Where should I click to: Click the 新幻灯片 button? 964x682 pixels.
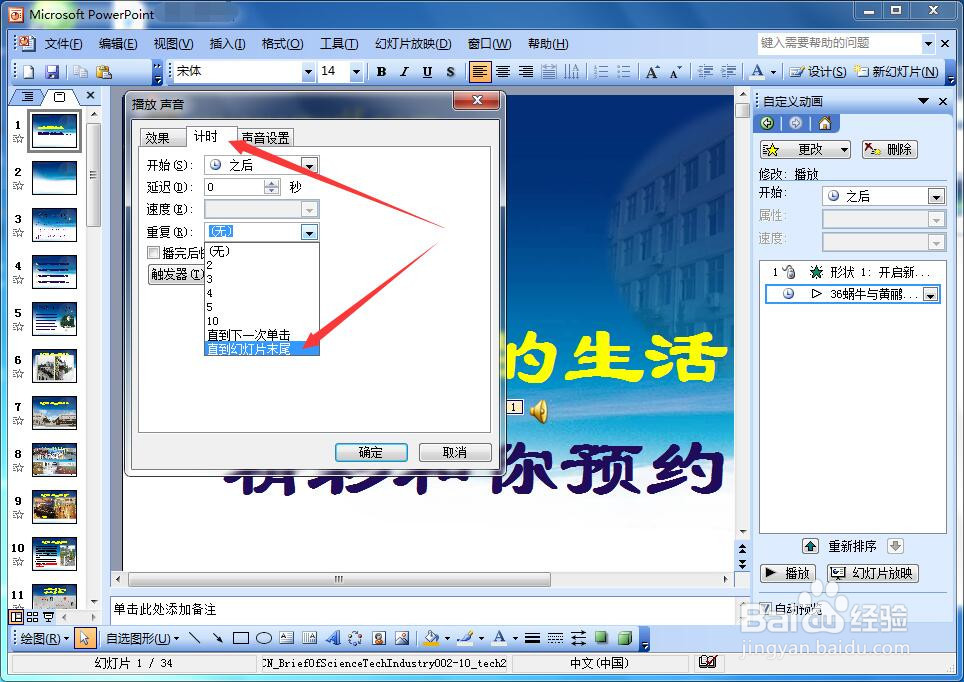pyautogui.click(x=897, y=72)
